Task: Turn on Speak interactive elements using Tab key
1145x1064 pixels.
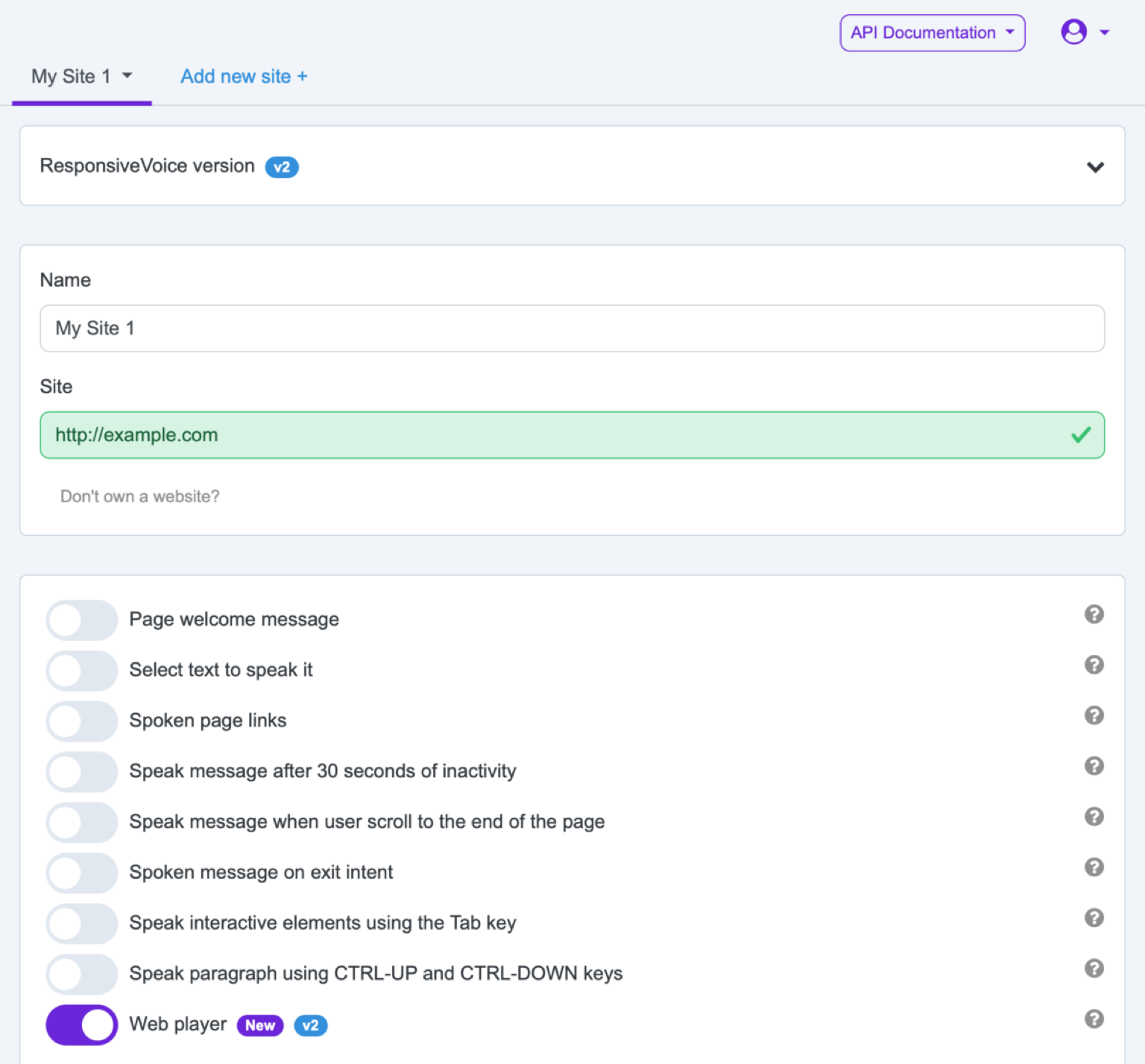Action: click(x=82, y=924)
